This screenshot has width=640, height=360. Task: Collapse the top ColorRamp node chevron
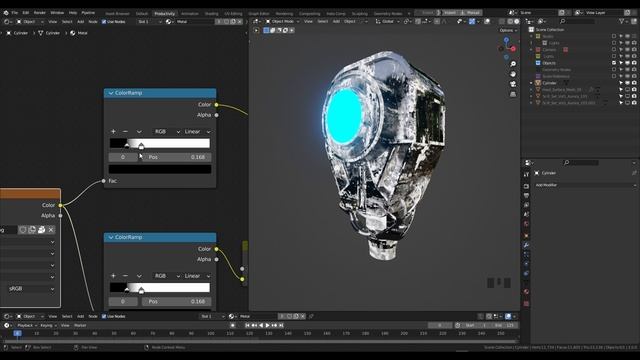pos(111,93)
